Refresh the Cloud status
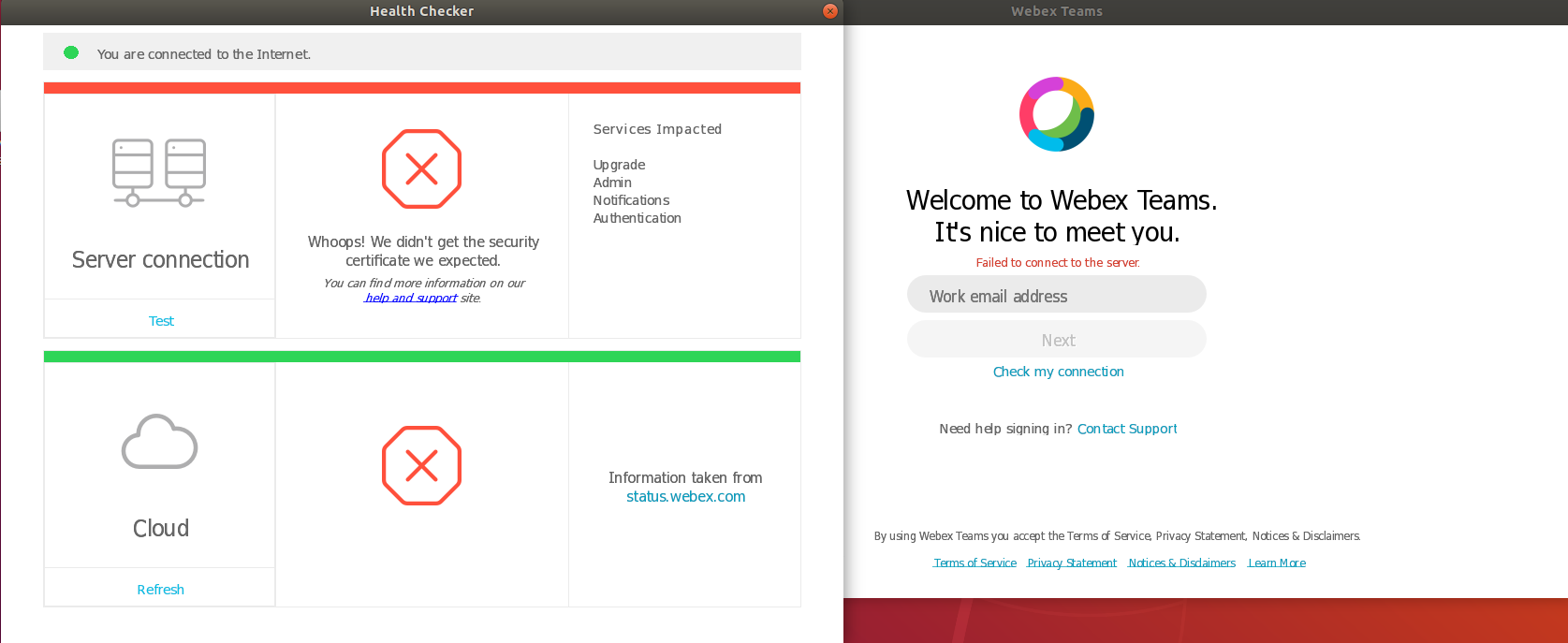The height and width of the screenshot is (643, 1568). click(x=161, y=590)
